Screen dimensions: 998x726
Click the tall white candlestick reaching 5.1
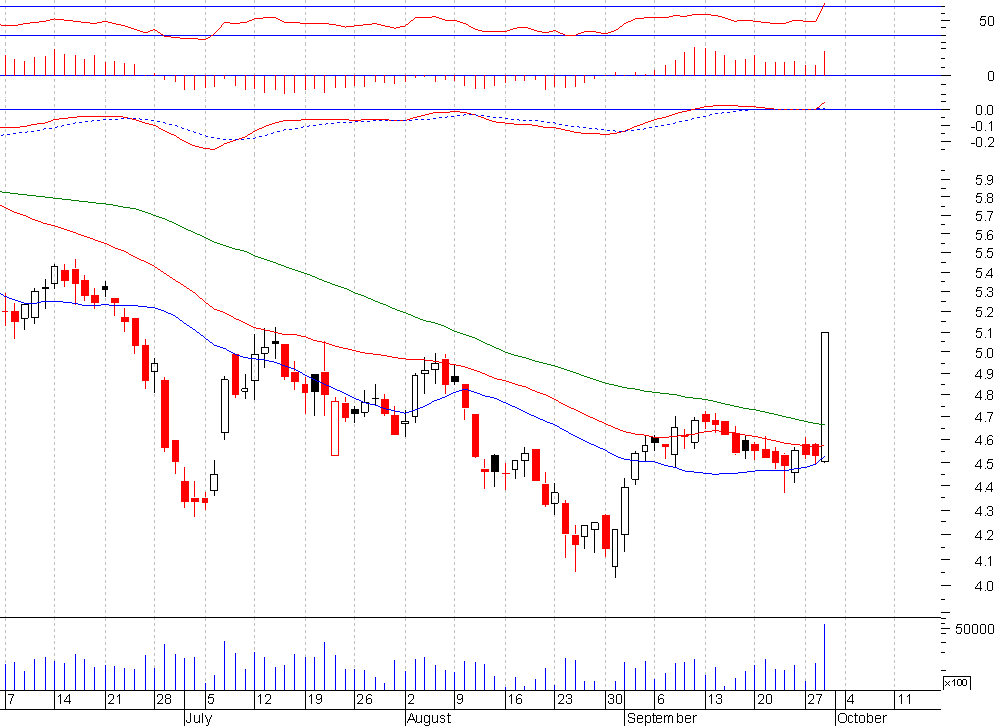tap(825, 397)
